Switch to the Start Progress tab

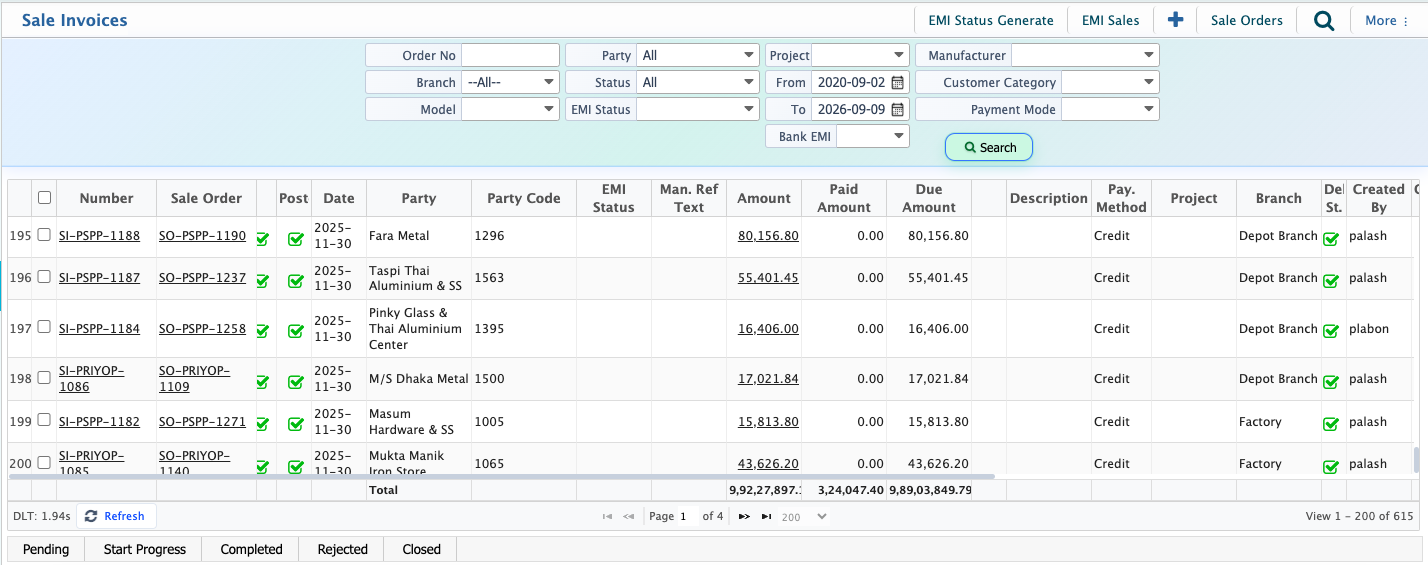click(x=145, y=549)
